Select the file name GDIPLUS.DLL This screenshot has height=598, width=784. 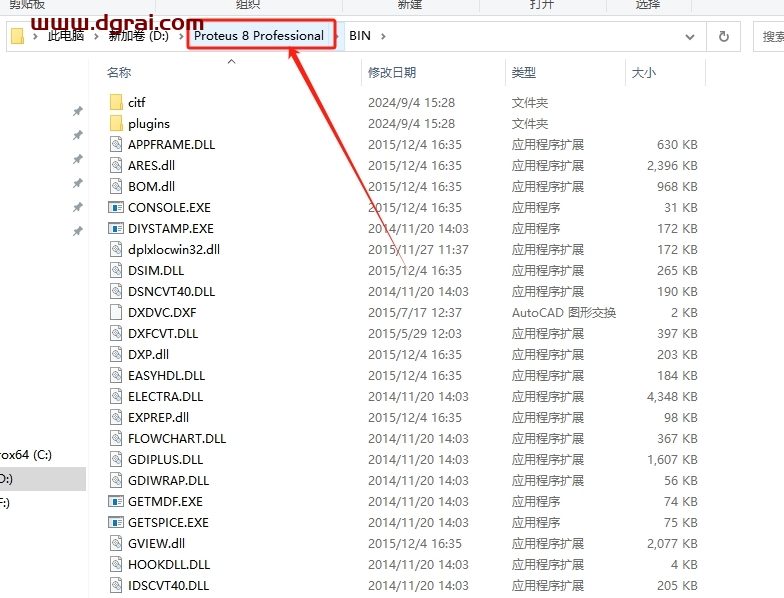point(166,460)
